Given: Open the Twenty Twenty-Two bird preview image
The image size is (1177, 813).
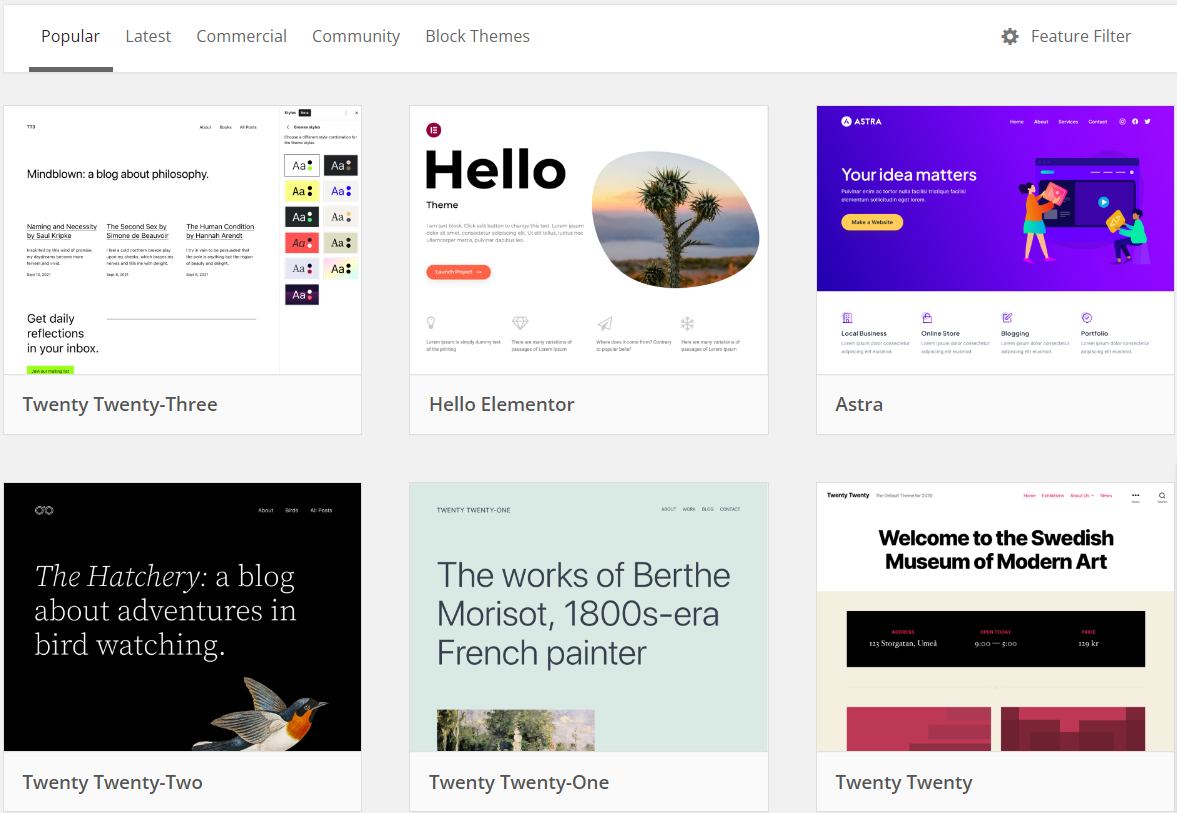Looking at the screenshot, I should coord(182,617).
